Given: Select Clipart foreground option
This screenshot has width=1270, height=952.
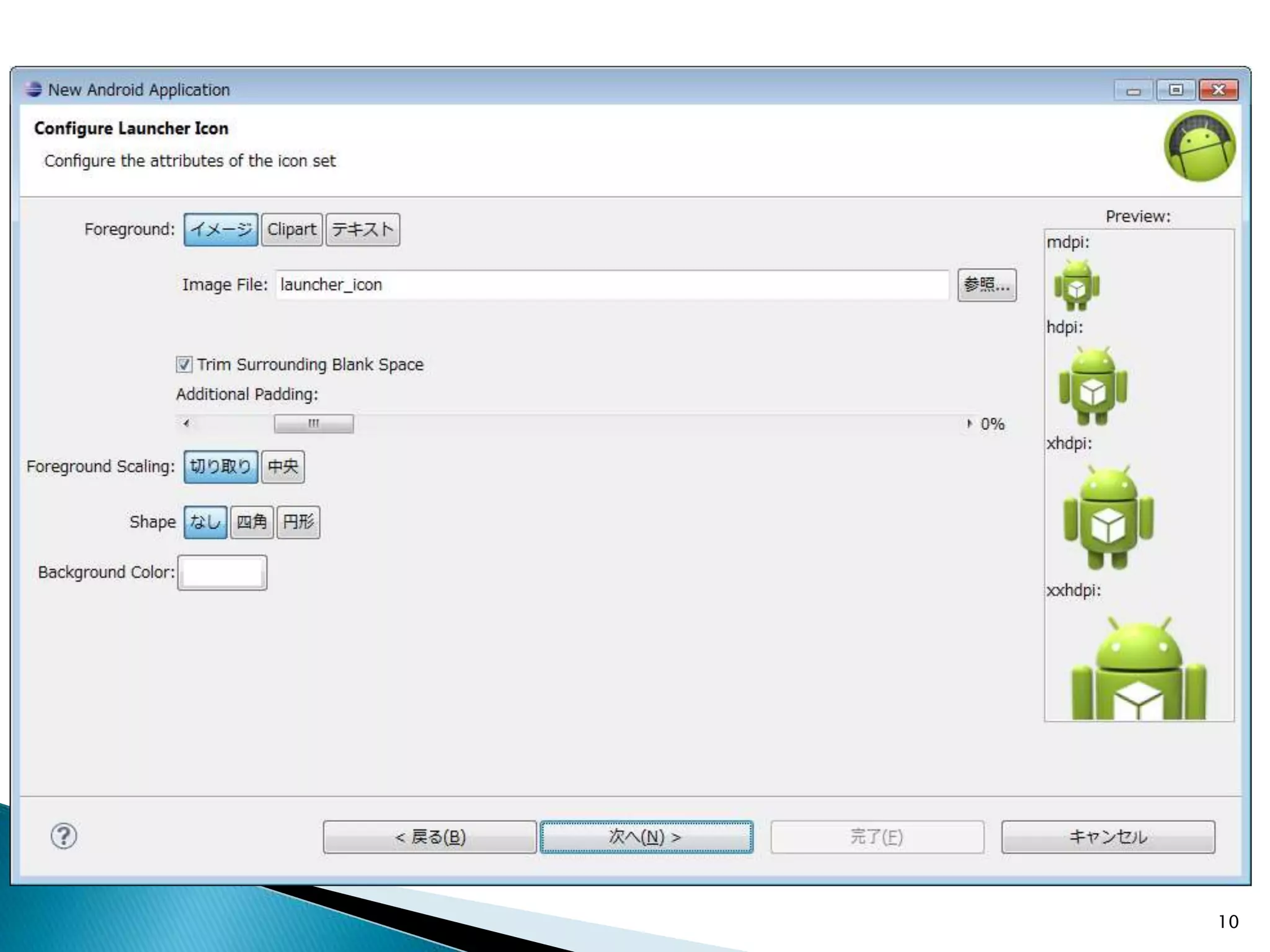Looking at the screenshot, I should pyautogui.click(x=291, y=230).
